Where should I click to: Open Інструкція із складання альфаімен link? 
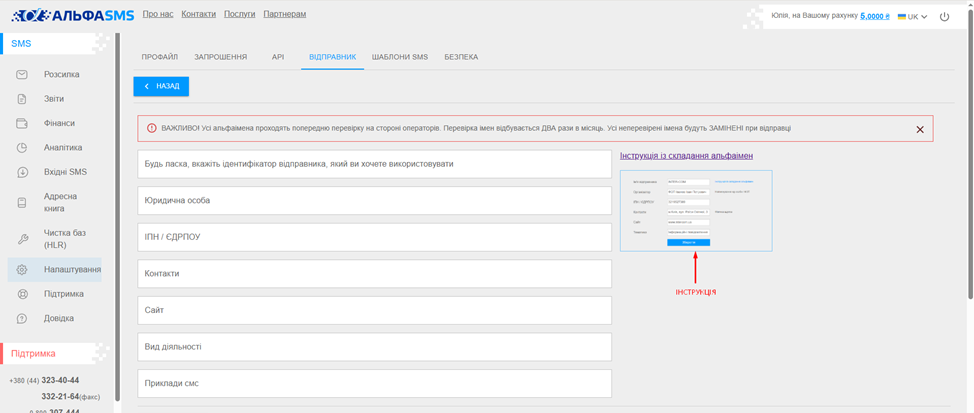pyautogui.click(x=686, y=156)
